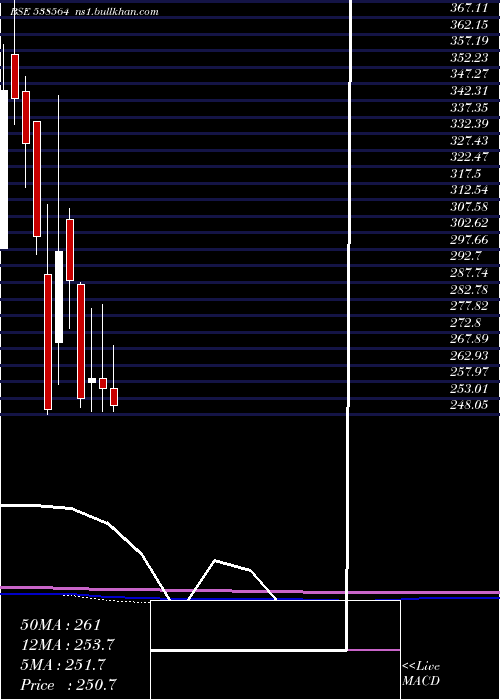This screenshot has height=700, width=500.
Task: Click the 337.35 price level
Action: (469, 107)
